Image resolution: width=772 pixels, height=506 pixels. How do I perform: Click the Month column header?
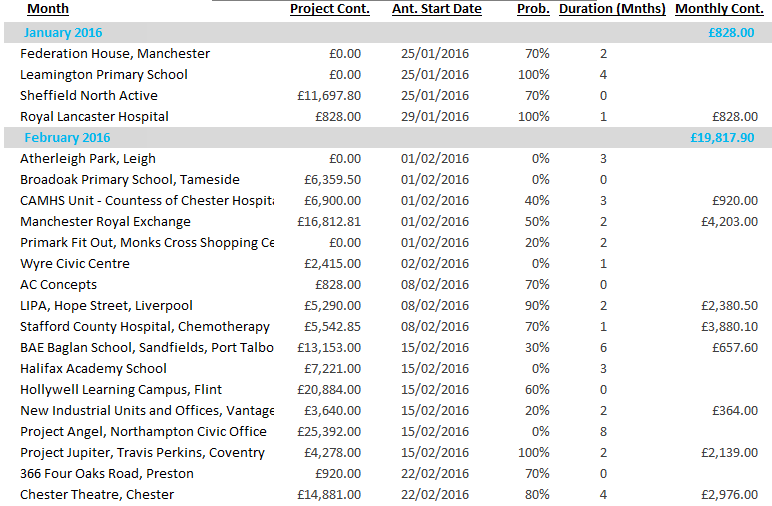(48, 9)
